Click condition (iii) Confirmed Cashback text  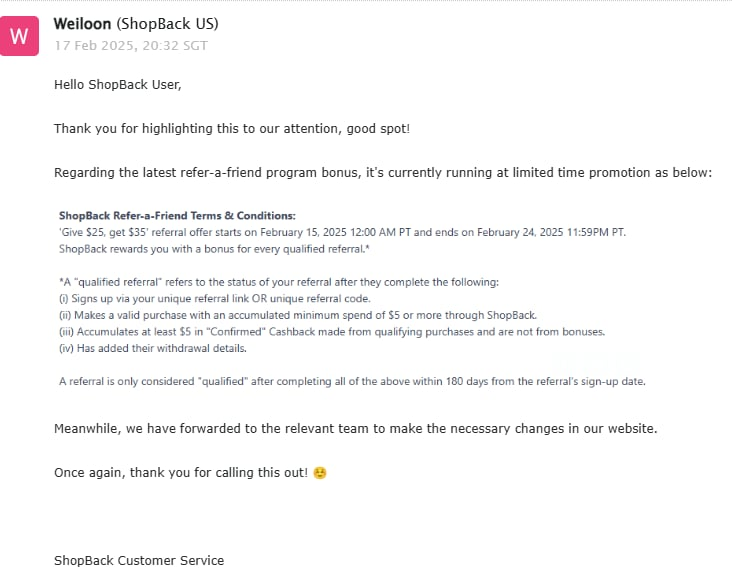tap(332, 332)
